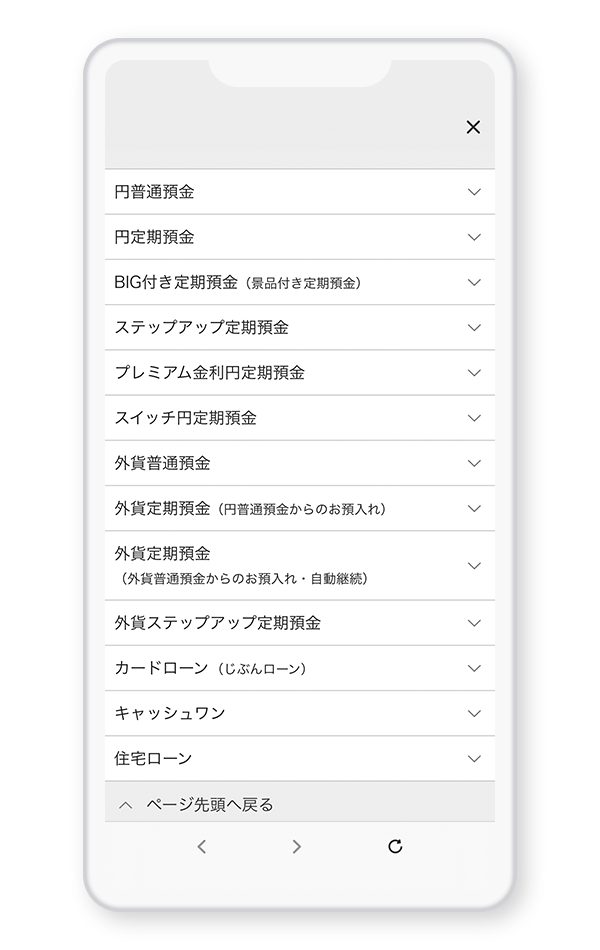Expand the 円普通預金 chevron
Image resolution: width=600 pixels, height=950 pixels.
(474, 192)
